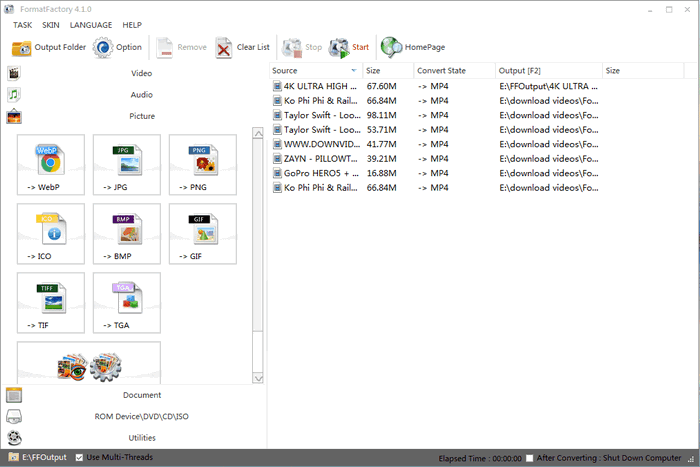
Task: Click the Source column sort arrow
Action: (354, 71)
